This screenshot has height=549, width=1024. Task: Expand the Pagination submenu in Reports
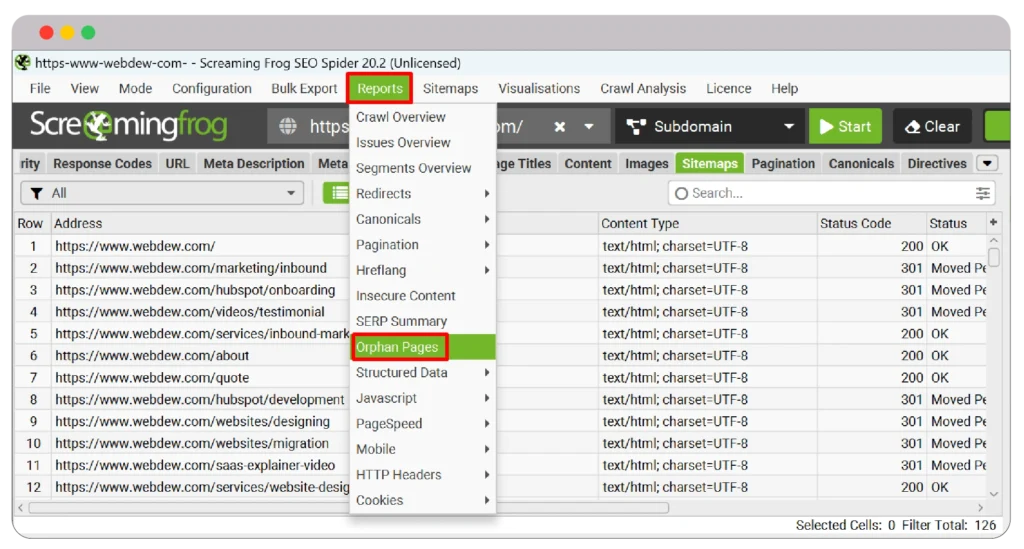tap(423, 244)
